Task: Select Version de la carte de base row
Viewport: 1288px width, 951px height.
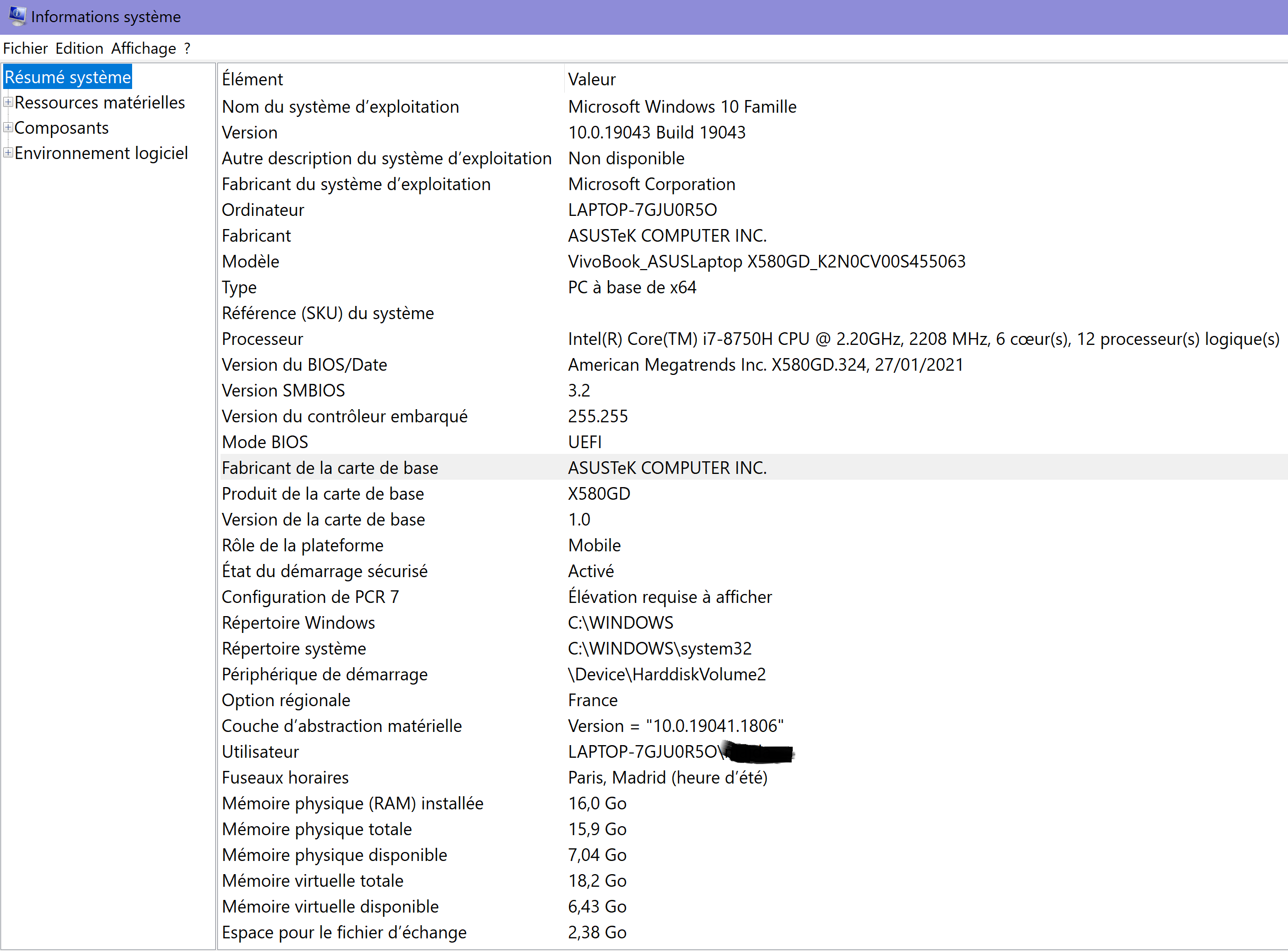Action: [x=323, y=520]
